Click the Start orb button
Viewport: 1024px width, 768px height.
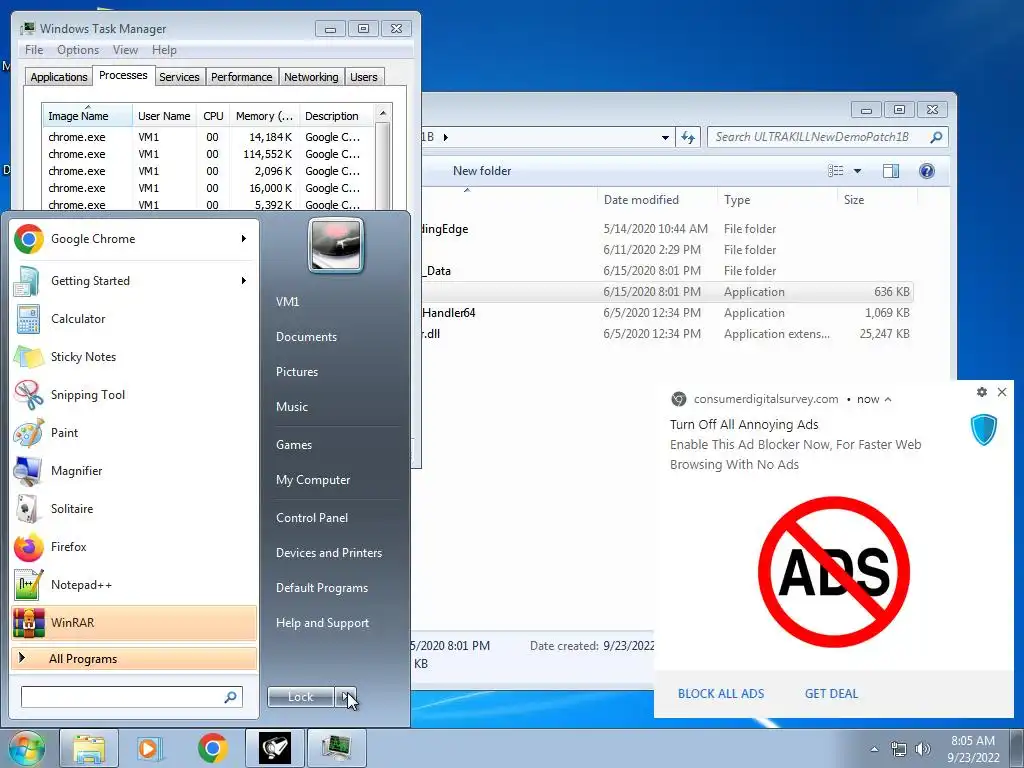pos(26,748)
